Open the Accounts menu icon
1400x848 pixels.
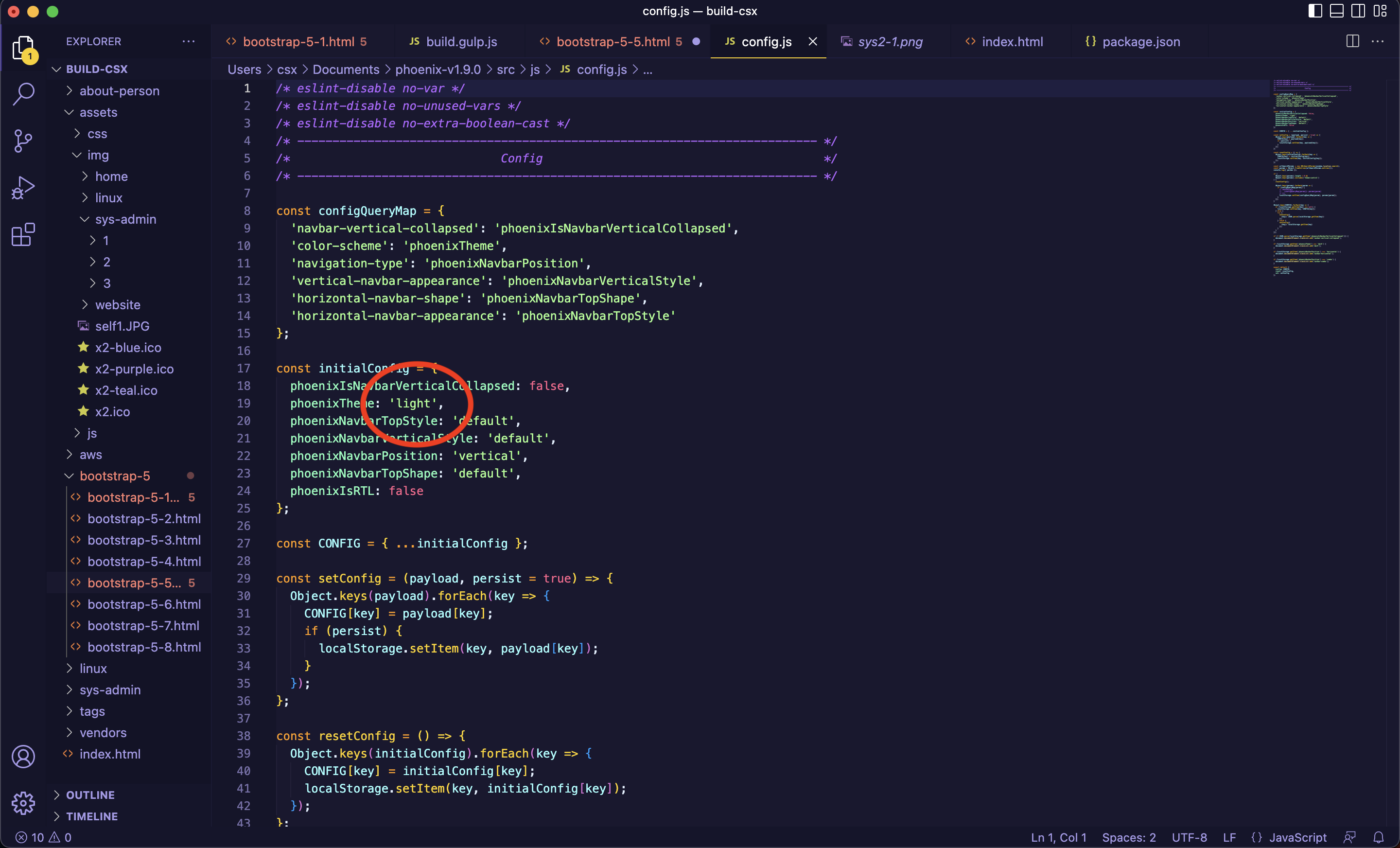click(23, 757)
